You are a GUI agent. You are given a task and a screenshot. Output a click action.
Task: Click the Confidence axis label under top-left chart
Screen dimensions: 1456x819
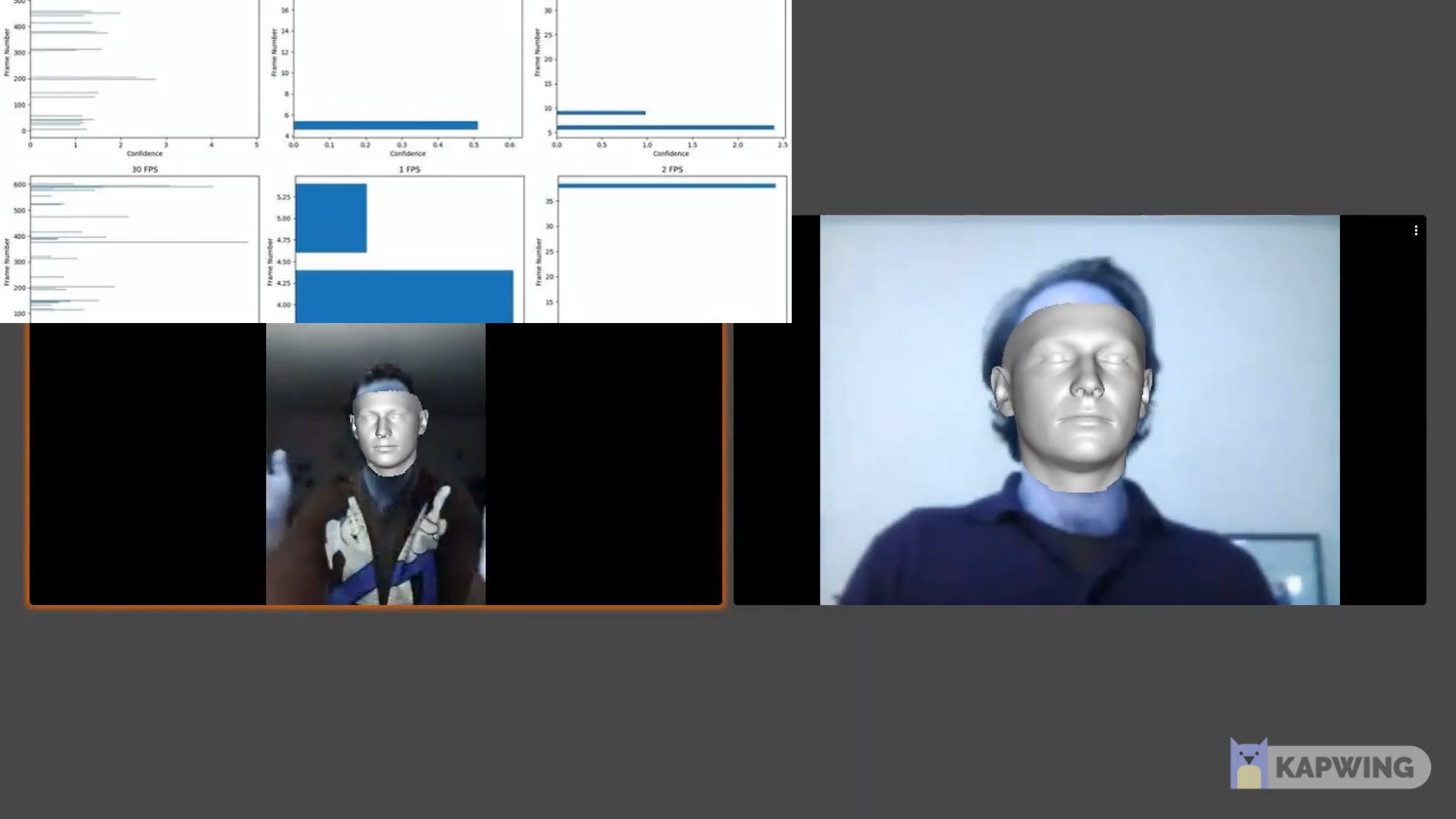(144, 153)
